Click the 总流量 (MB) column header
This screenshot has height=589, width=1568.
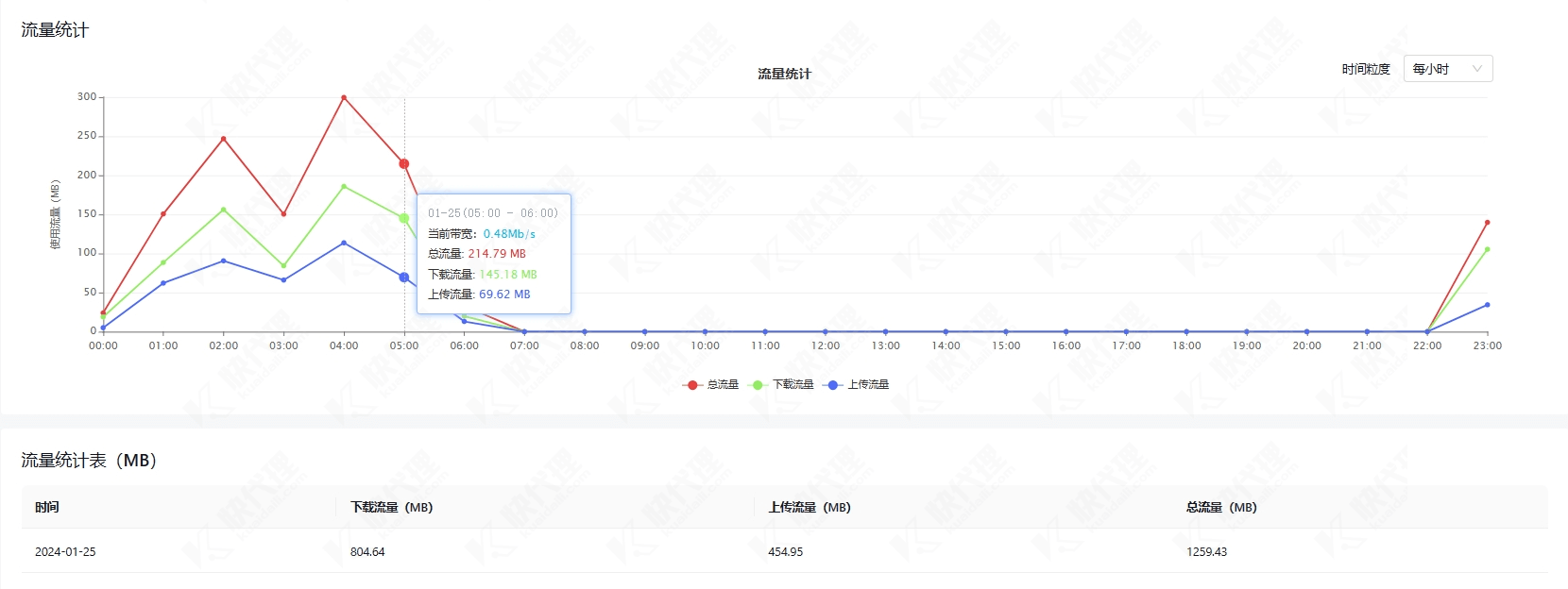coord(1221,508)
